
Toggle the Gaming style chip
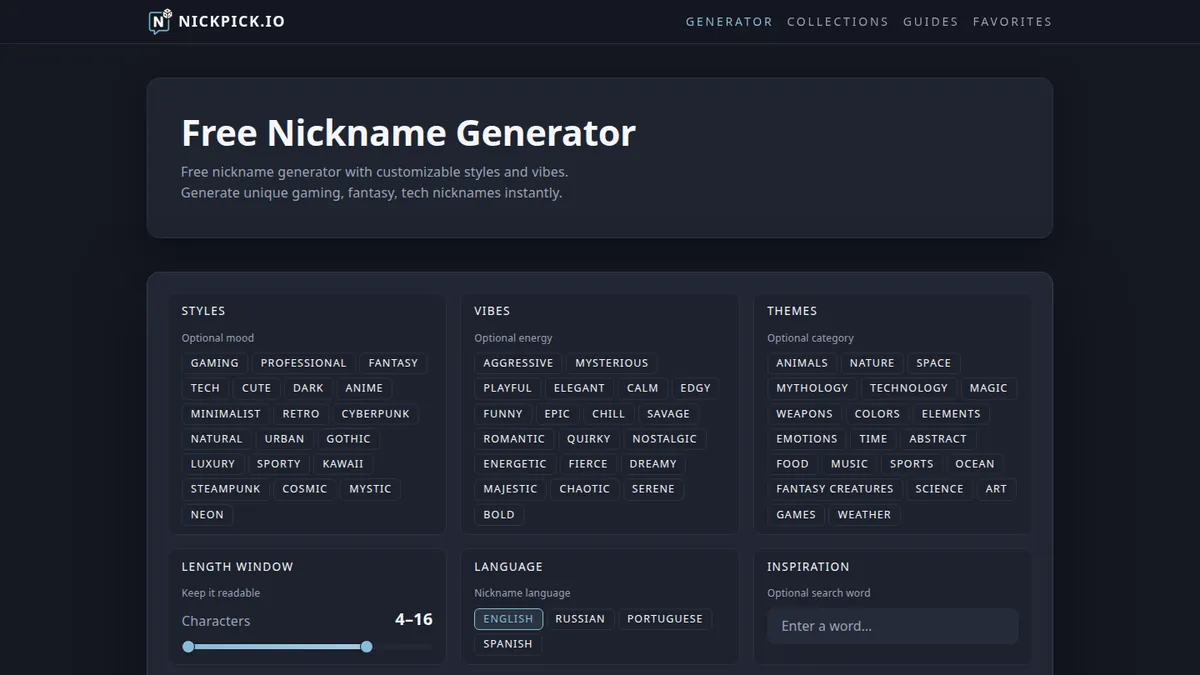point(215,363)
